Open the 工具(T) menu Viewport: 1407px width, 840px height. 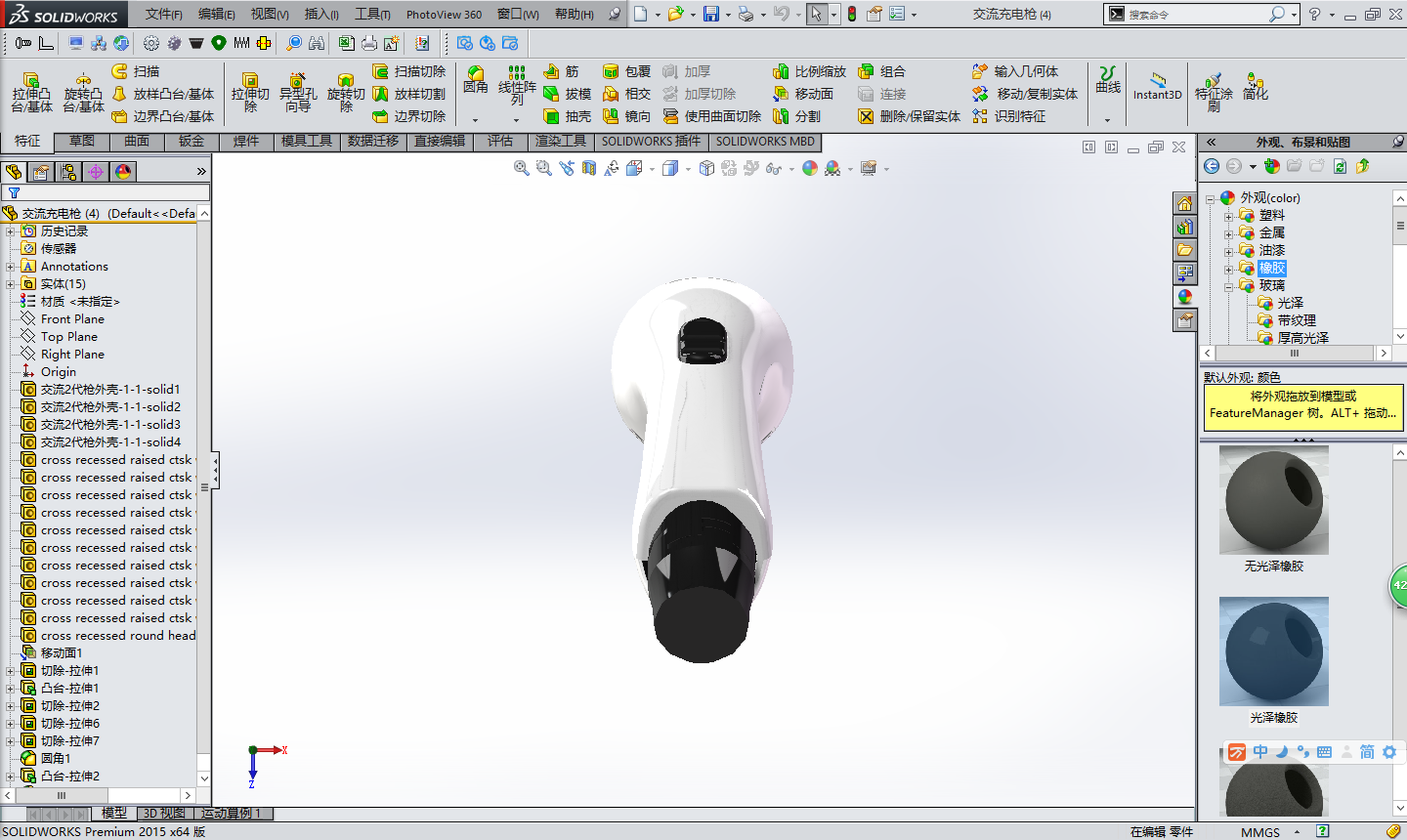pyautogui.click(x=372, y=14)
